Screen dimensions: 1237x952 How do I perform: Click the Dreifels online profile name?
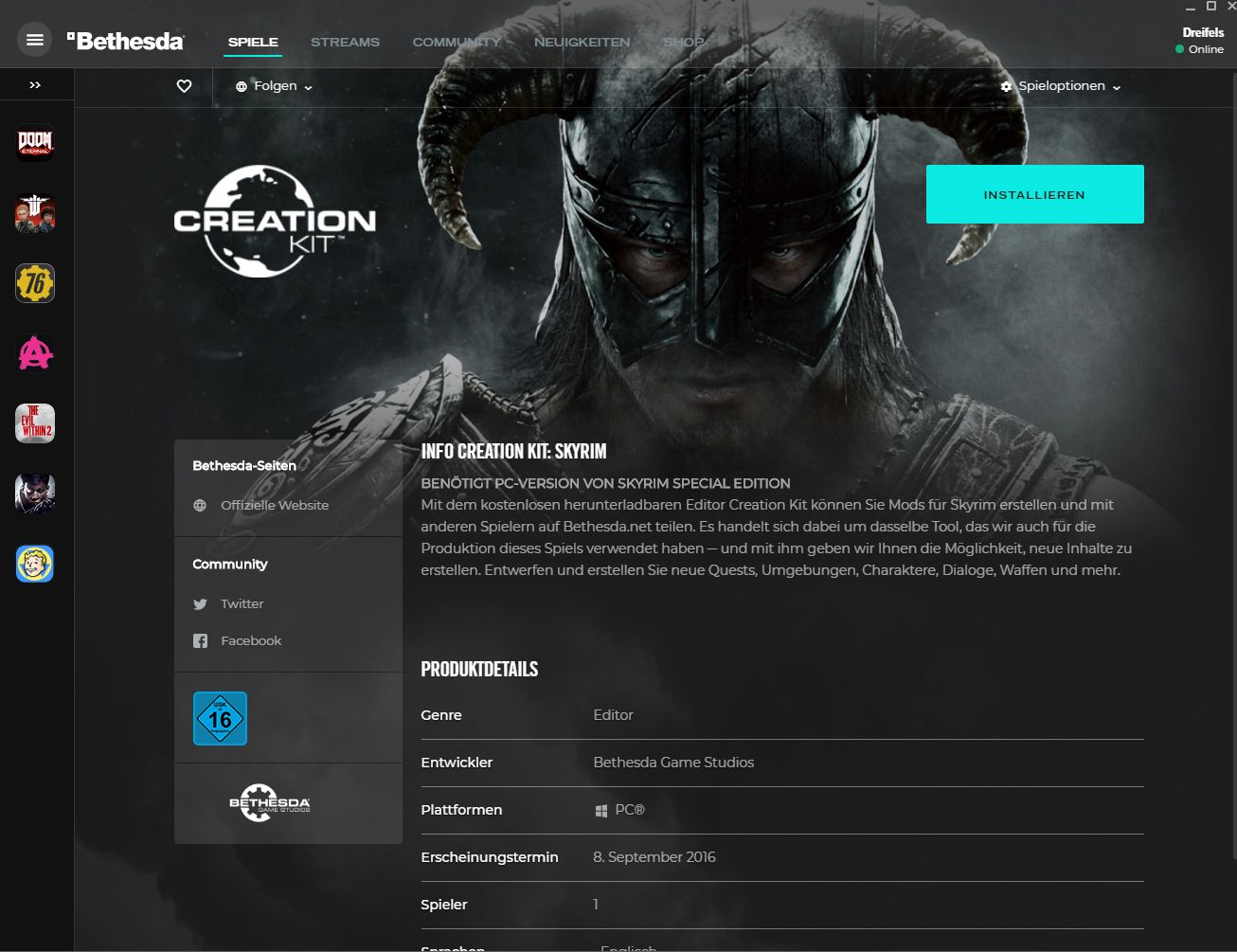(x=1203, y=32)
